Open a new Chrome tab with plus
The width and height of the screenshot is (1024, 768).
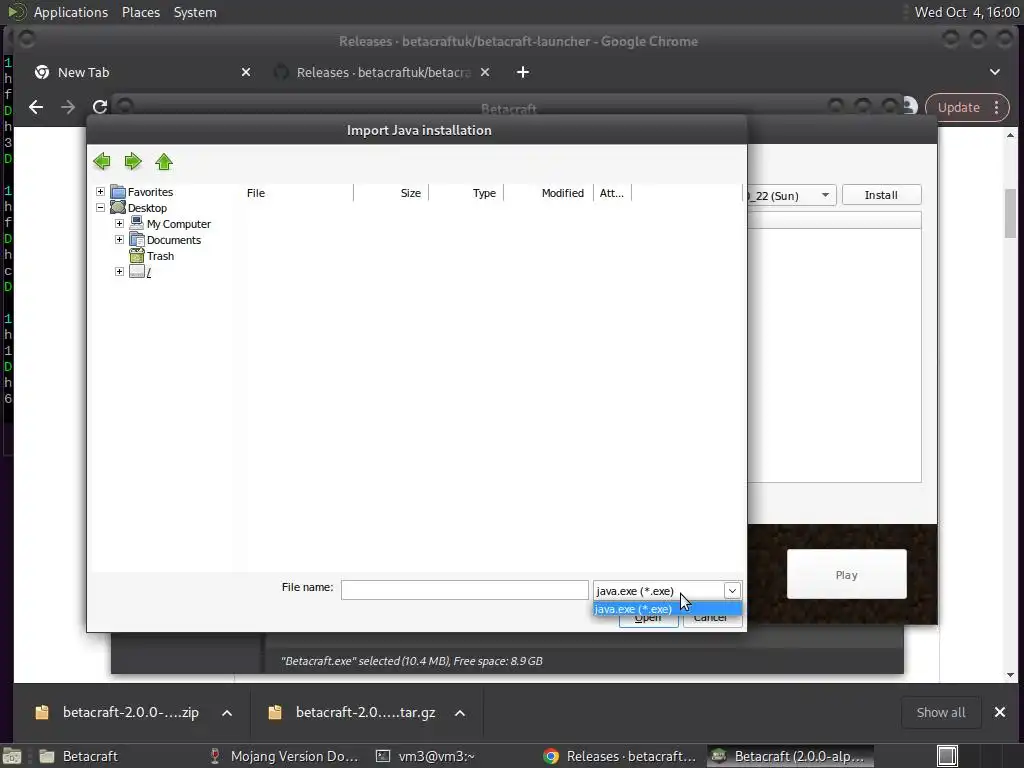[522, 72]
